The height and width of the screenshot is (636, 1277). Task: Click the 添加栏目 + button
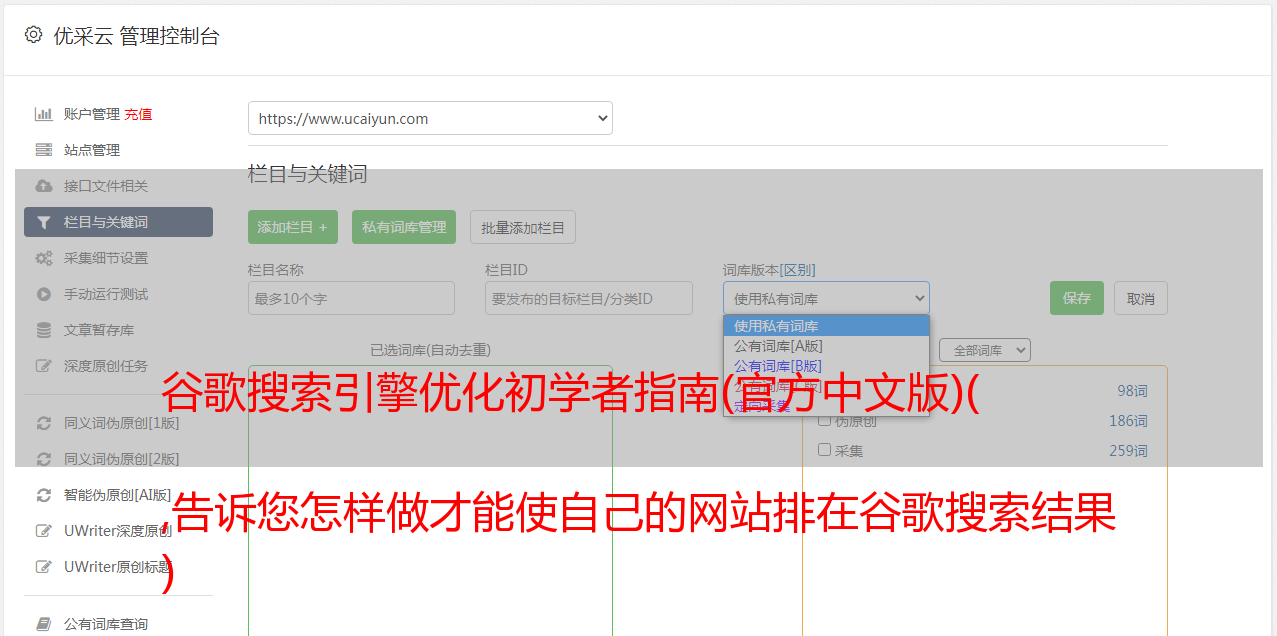coord(293,227)
